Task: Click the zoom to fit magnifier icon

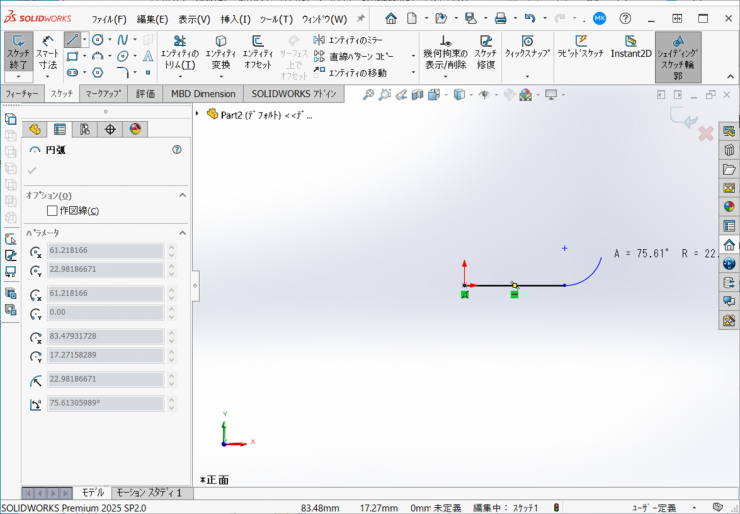Action: click(x=369, y=94)
